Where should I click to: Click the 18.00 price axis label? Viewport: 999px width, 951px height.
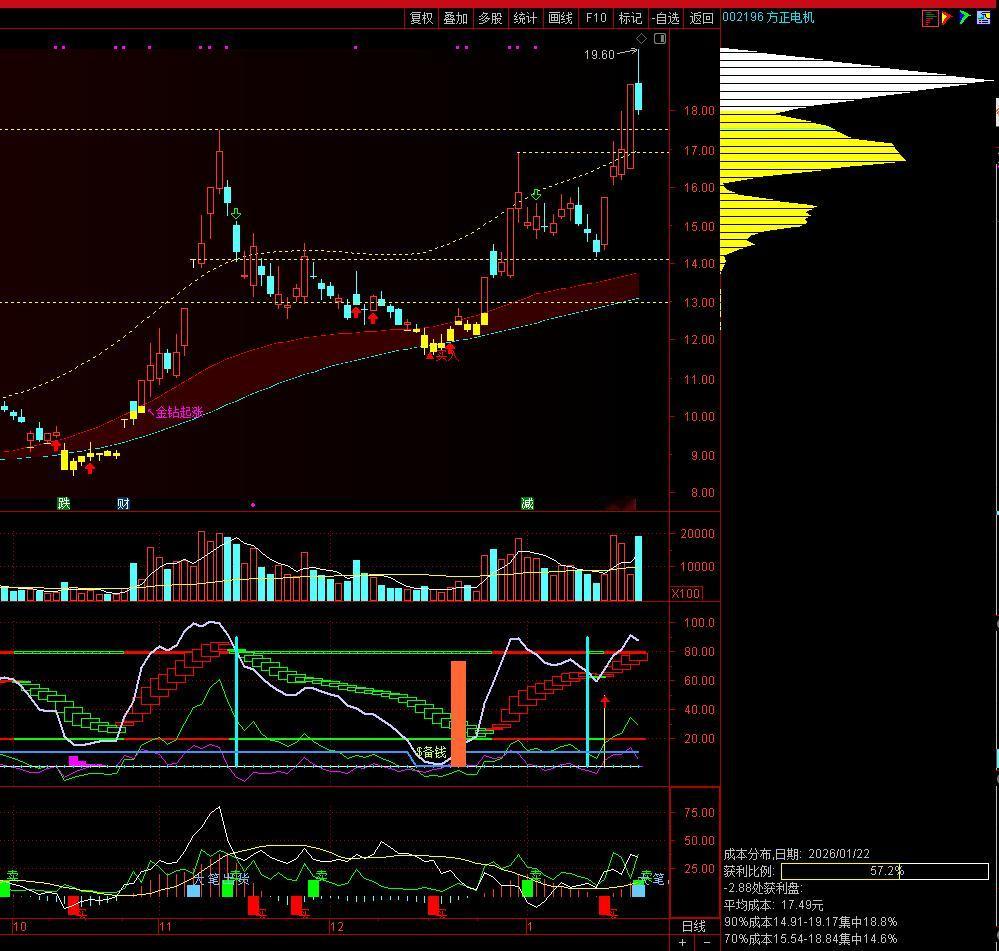[699, 110]
